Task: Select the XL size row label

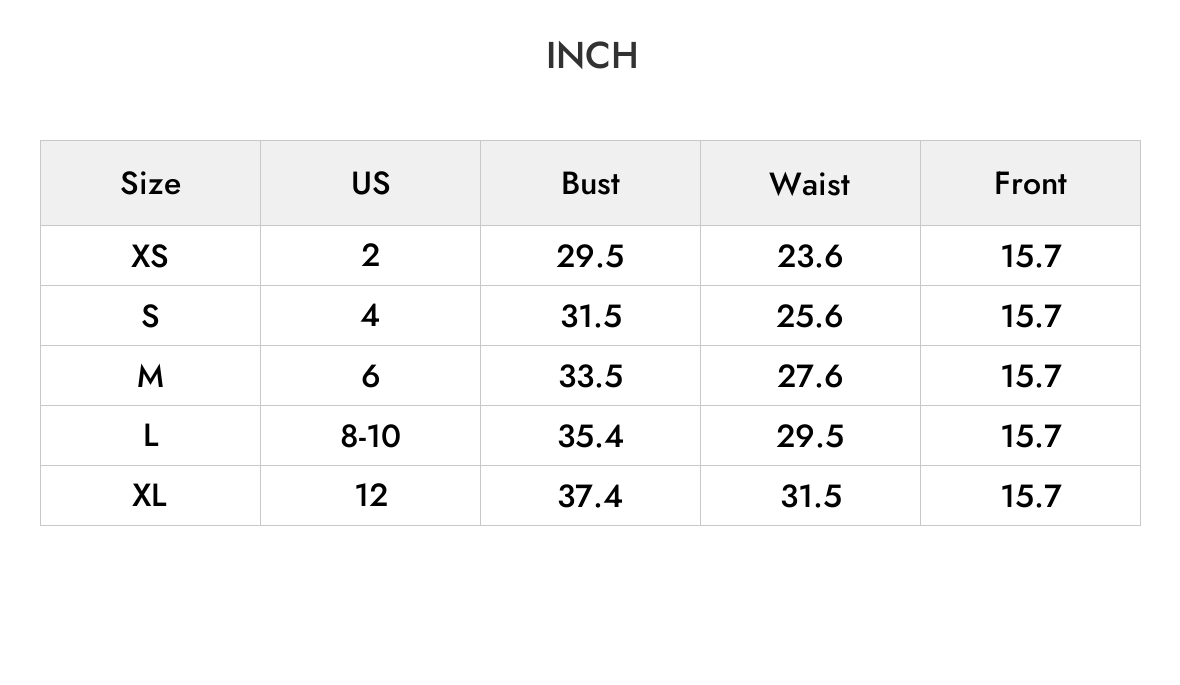Action: (149, 496)
